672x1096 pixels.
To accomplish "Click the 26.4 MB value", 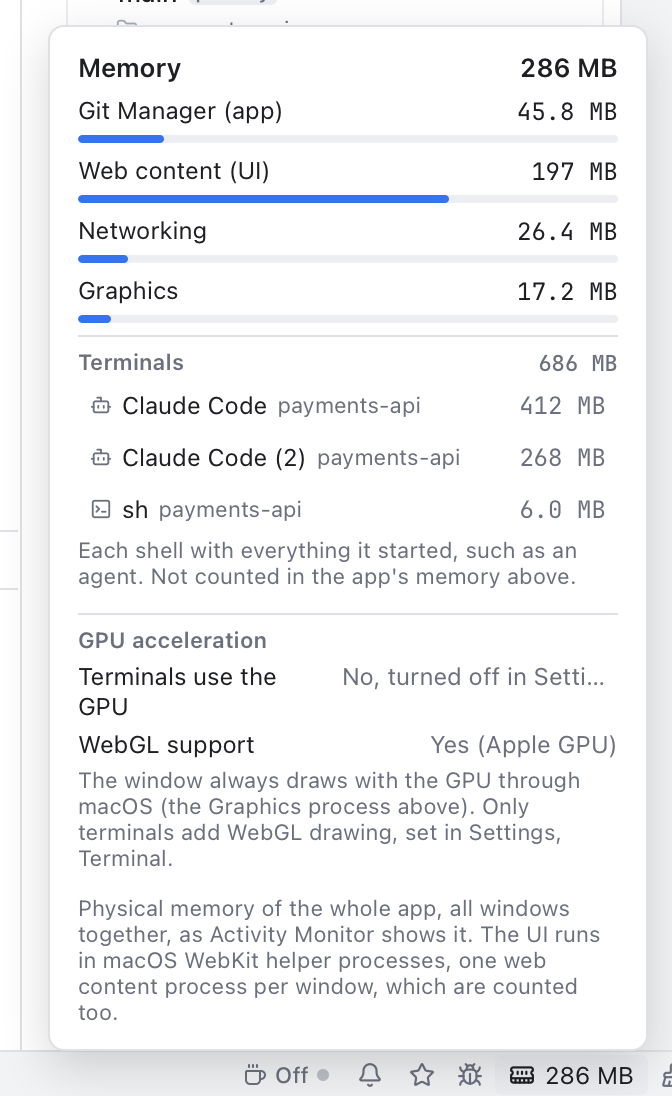I will pyautogui.click(x=567, y=232).
